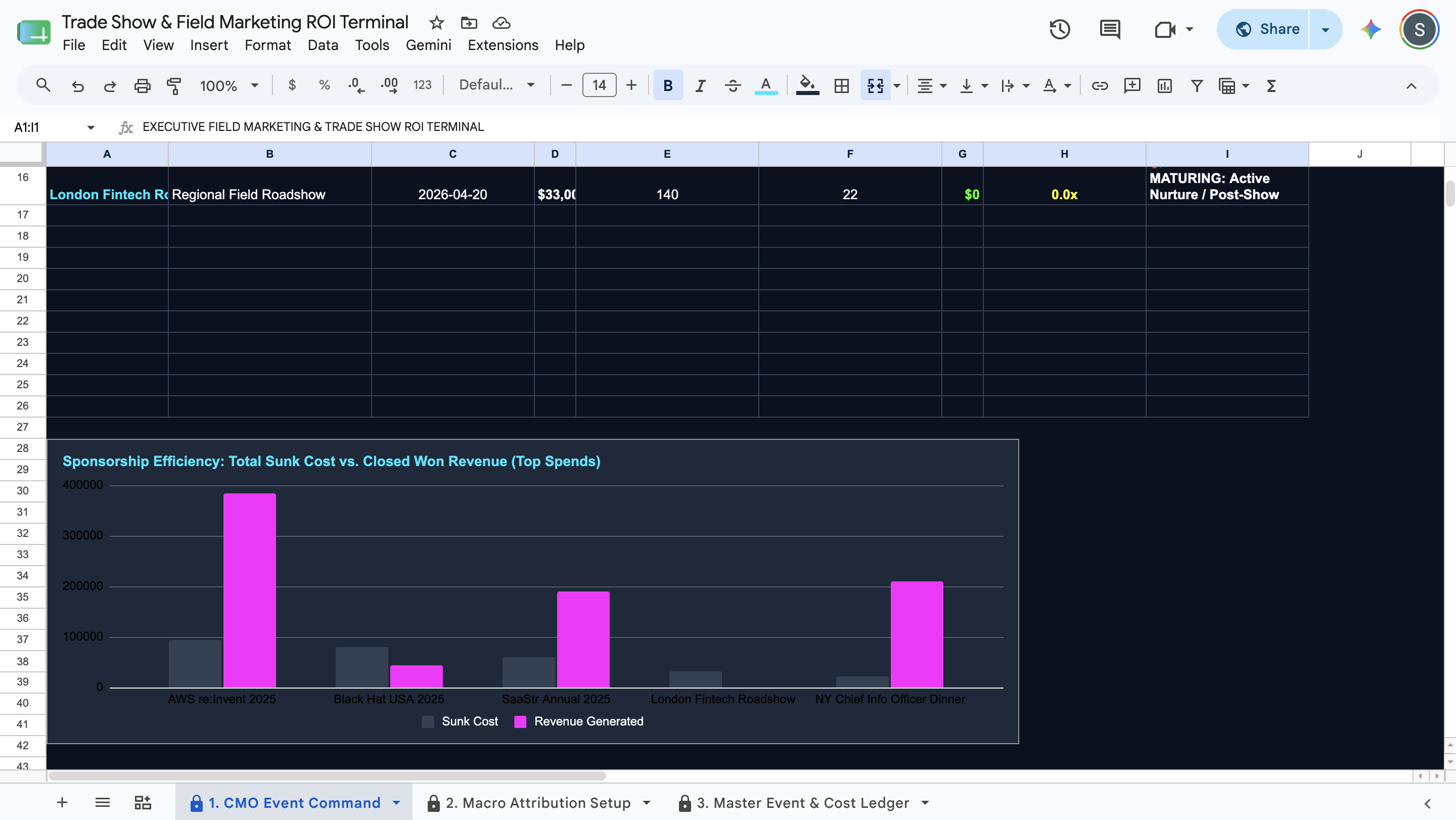Check the cloud save status
Viewport: 1456px width, 820px height.
point(502,23)
